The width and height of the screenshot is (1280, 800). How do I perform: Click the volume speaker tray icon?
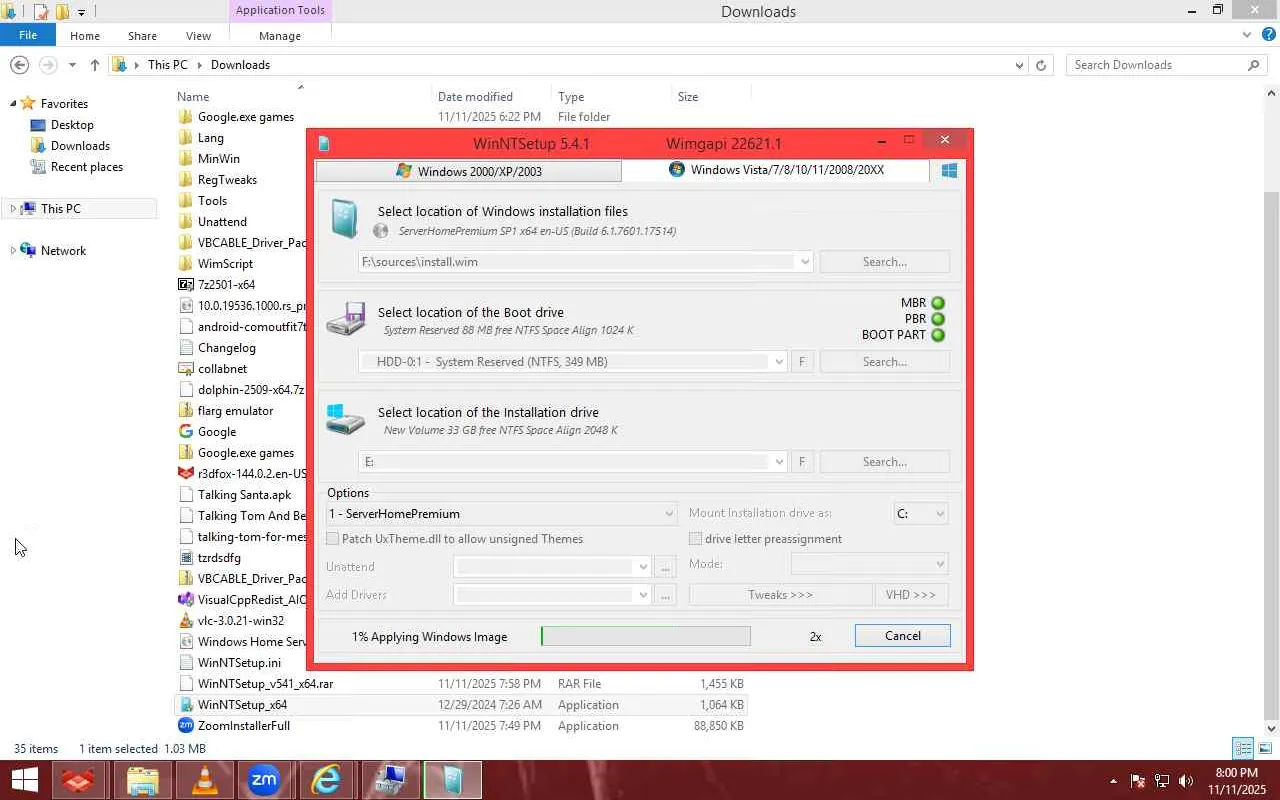tap(1186, 781)
